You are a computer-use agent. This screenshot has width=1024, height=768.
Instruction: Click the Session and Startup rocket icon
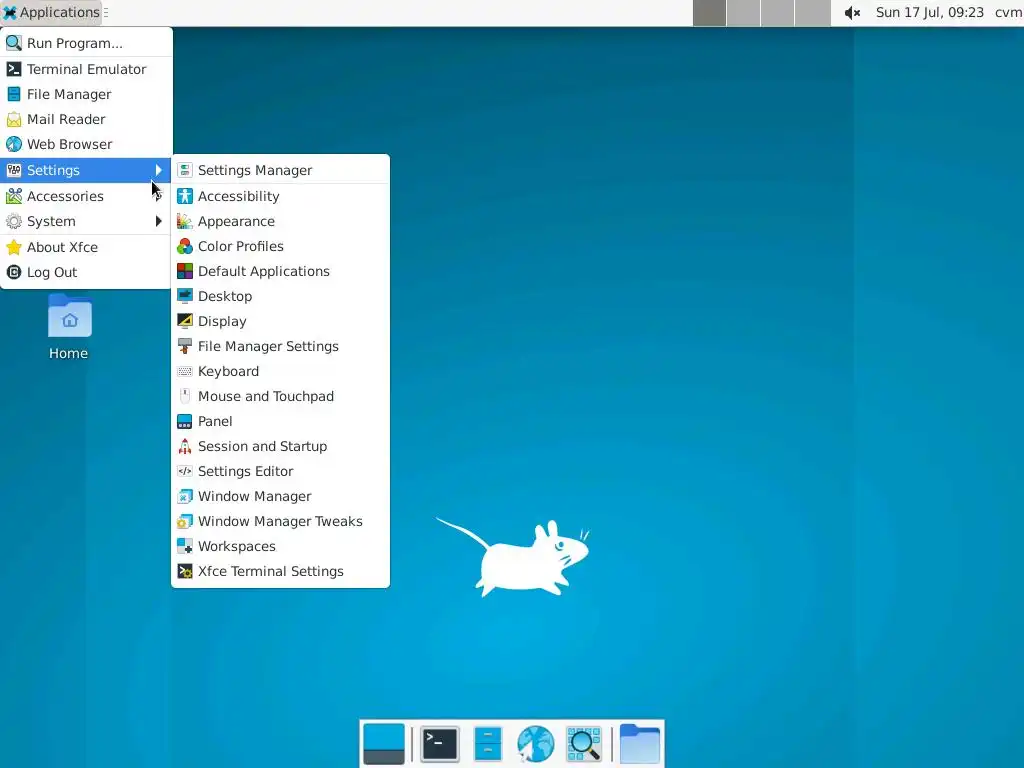pos(185,446)
